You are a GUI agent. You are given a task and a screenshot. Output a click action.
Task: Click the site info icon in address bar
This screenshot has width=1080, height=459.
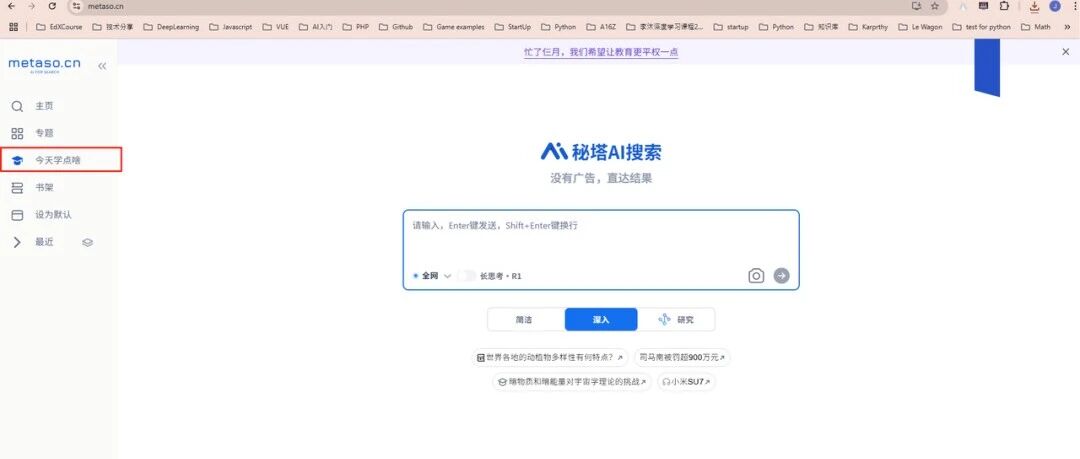(76, 6)
